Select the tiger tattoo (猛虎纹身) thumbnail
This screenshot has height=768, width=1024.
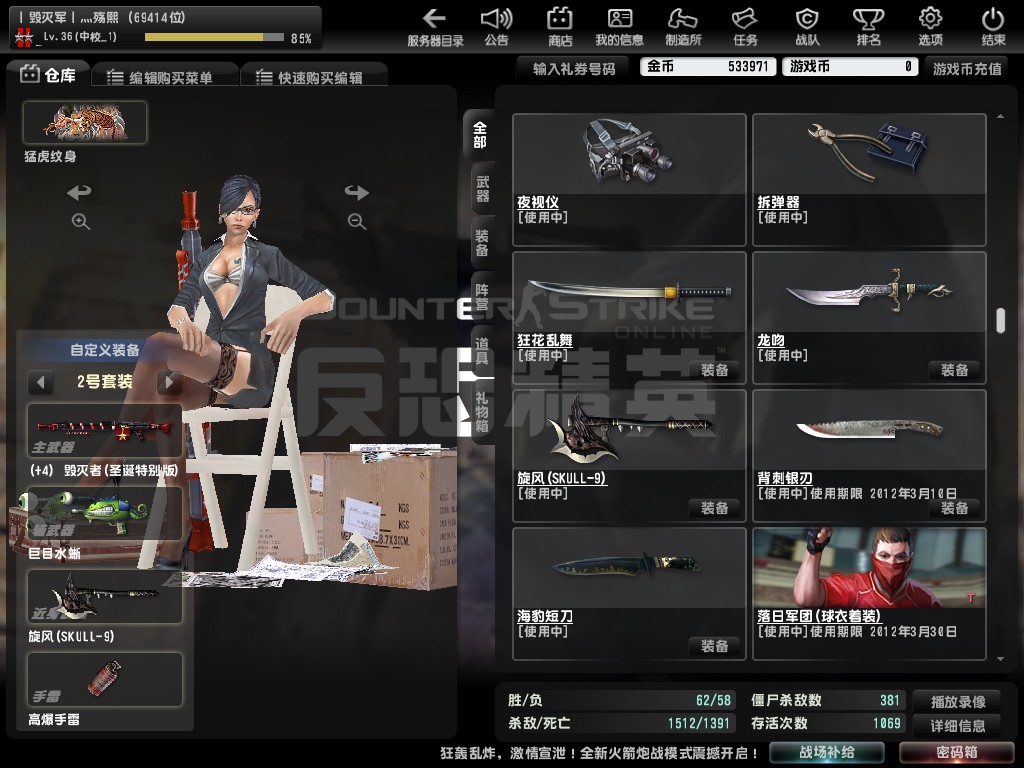tap(85, 122)
